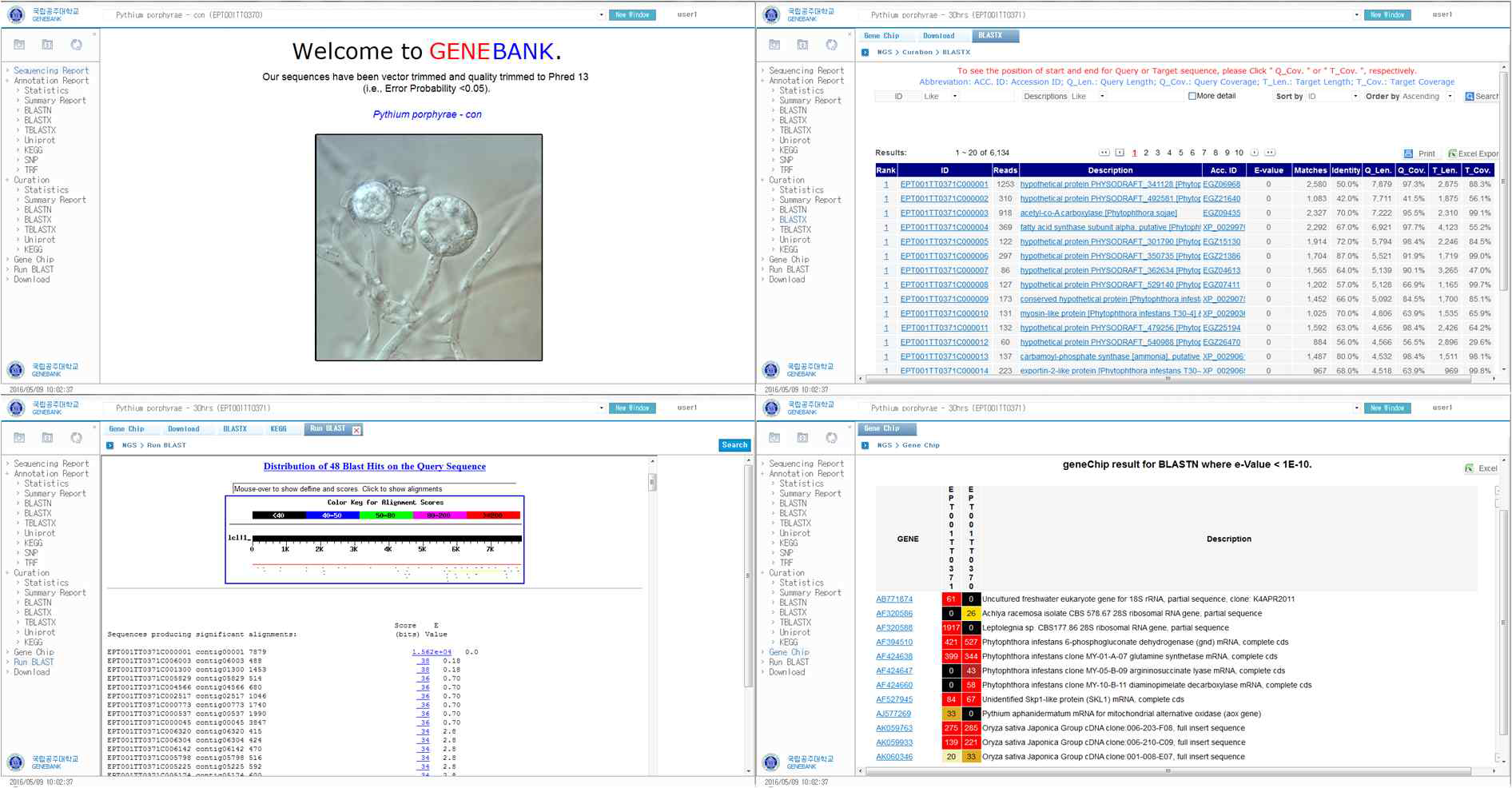Click the refresh circle icon in Run BLAST window
Screen dimensions: 1512x788
pyautogui.click(x=76, y=437)
